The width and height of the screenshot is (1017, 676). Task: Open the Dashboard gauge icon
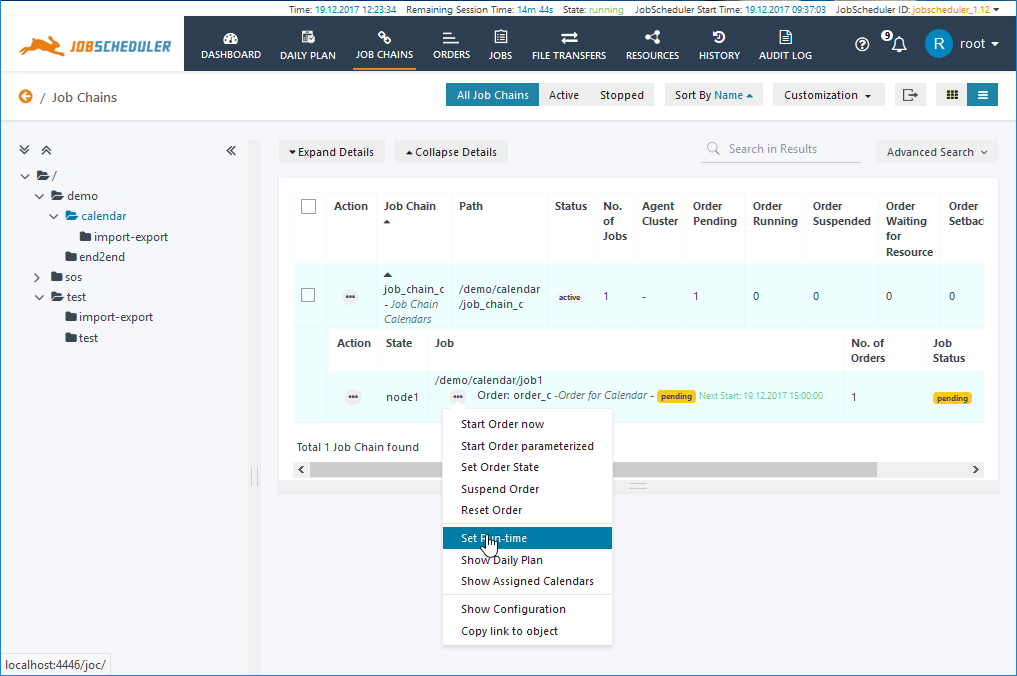click(230, 38)
